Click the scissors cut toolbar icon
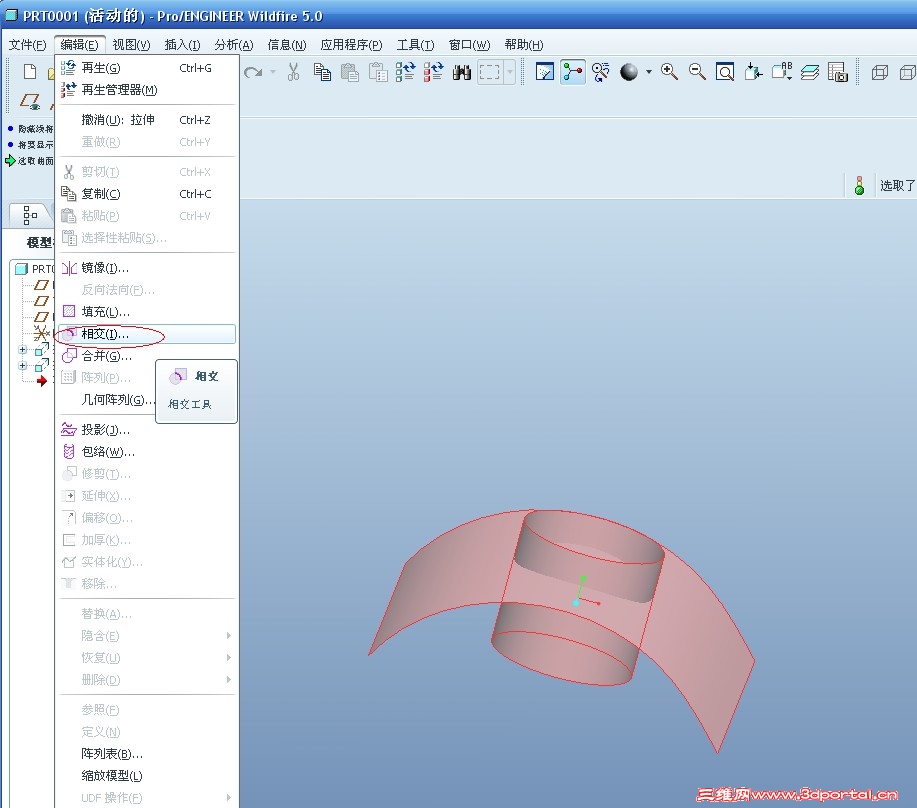Image resolution: width=917 pixels, height=808 pixels. point(293,72)
